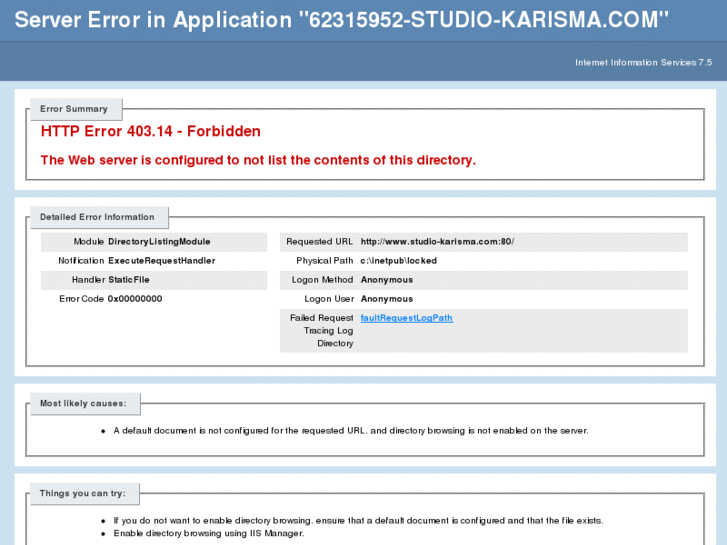Click the Error Code field label
Image resolution: width=727 pixels, height=545 pixels.
pos(81,299)
